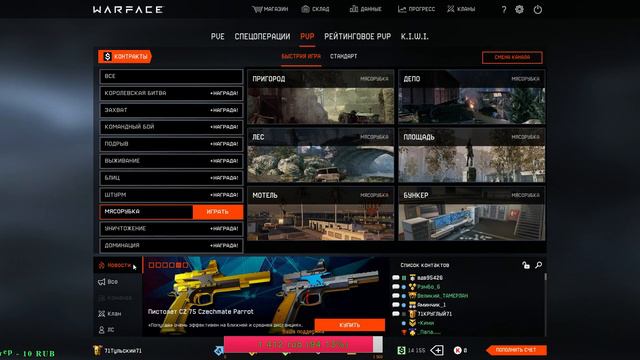Select the Штурм mode
The width and height of the screenshot is (640, 360).
coord(171,195)
